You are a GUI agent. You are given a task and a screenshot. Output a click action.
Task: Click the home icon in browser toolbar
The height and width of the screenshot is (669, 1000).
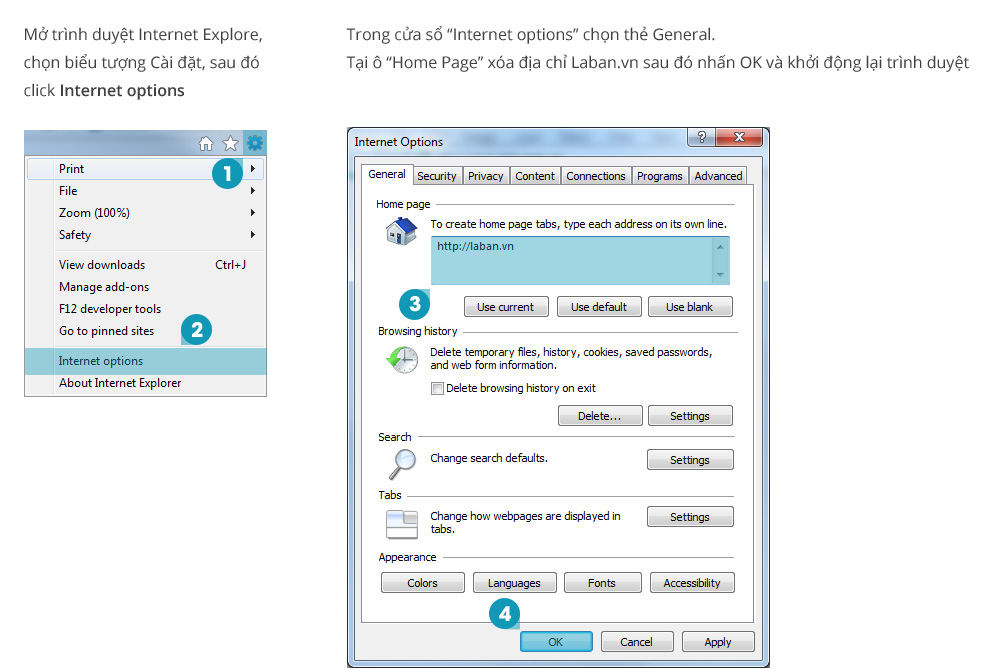pos(206,143)
